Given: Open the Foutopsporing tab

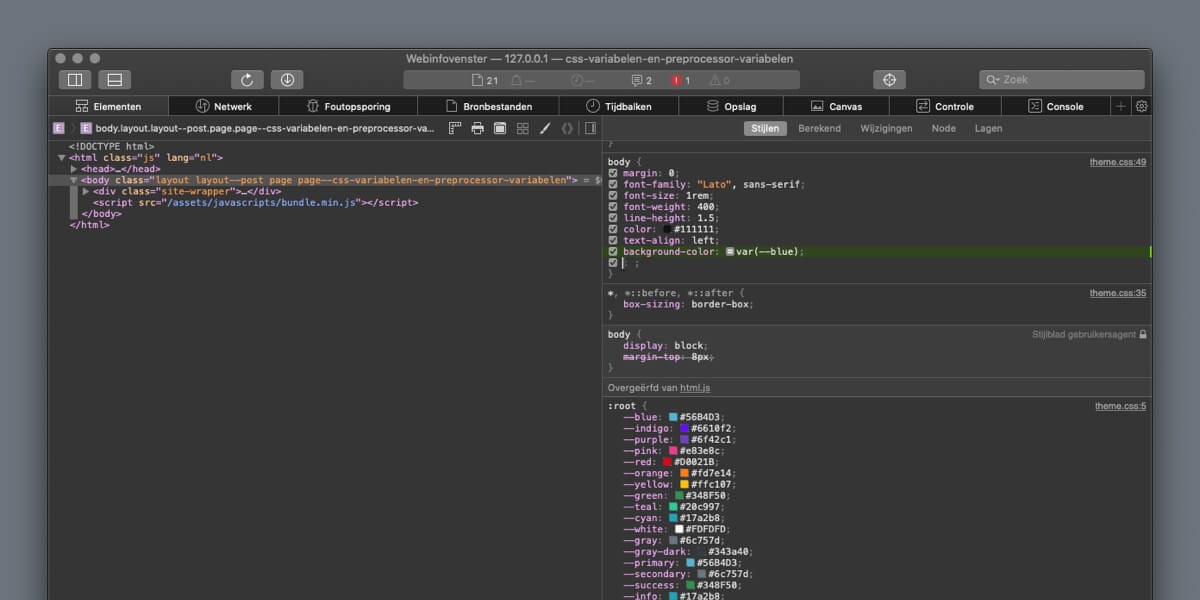Looking at the screenshot, I should pos(349,106).
